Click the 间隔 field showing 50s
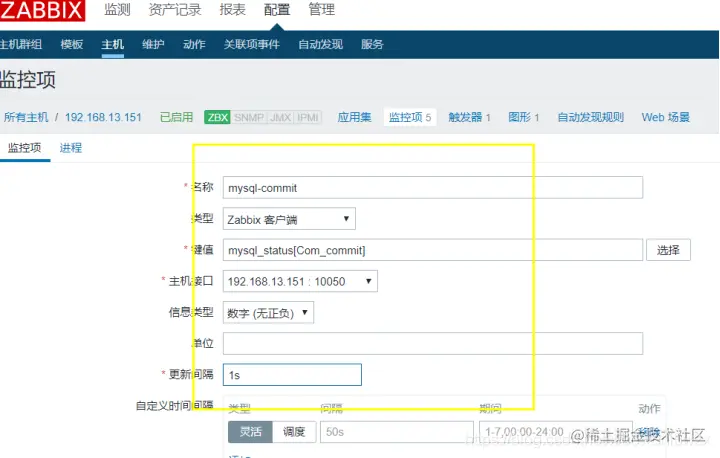The width and height of the screenshot is (720, 458). (x=397, y=432)
